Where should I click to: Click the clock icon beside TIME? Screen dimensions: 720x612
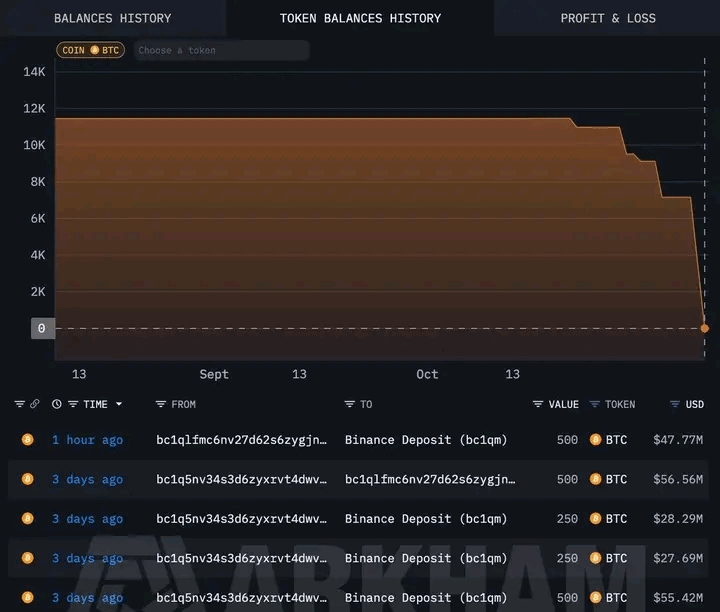tap(57, 404)
